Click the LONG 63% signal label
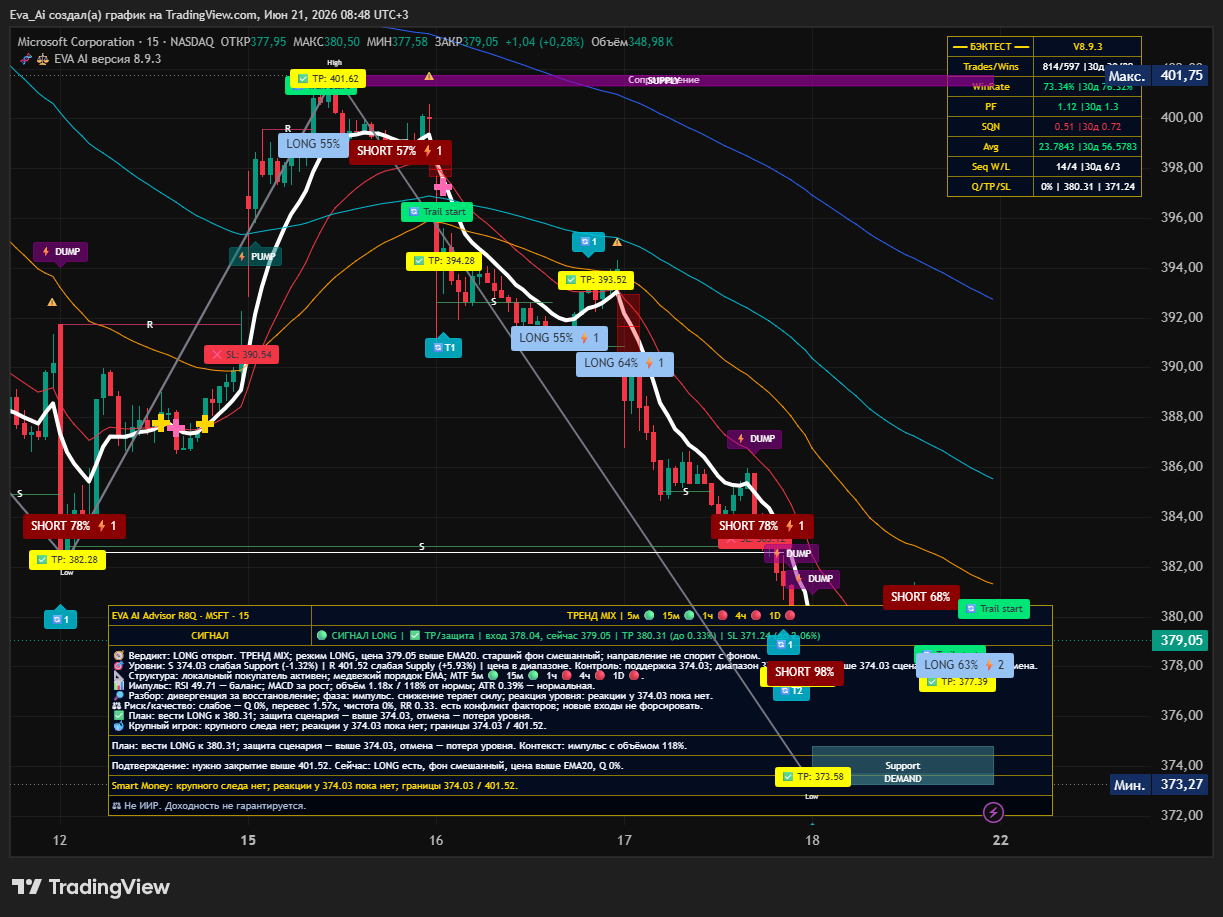Screen dimensions: 1223x917 (x=965, y=665)
